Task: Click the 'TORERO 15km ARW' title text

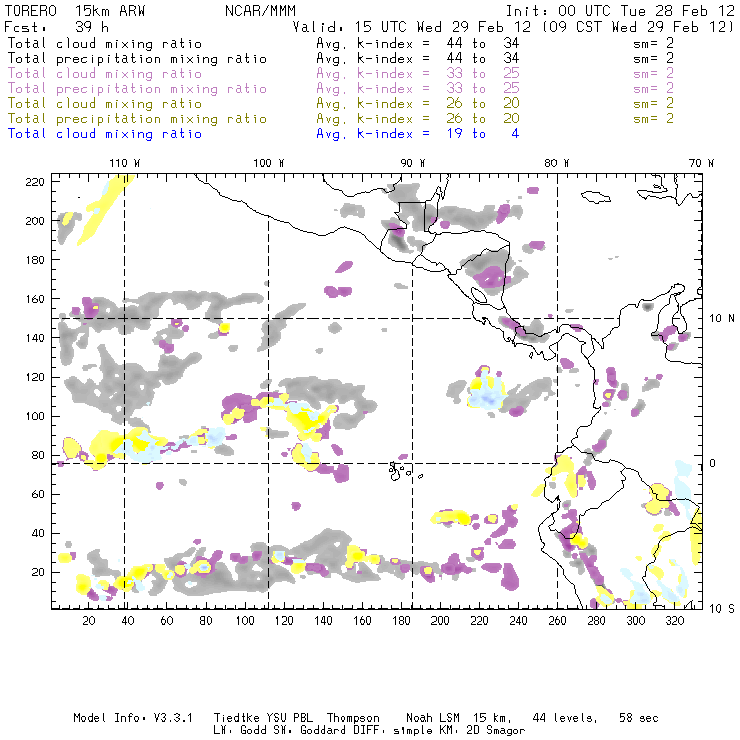Action: tap(75, 11)
